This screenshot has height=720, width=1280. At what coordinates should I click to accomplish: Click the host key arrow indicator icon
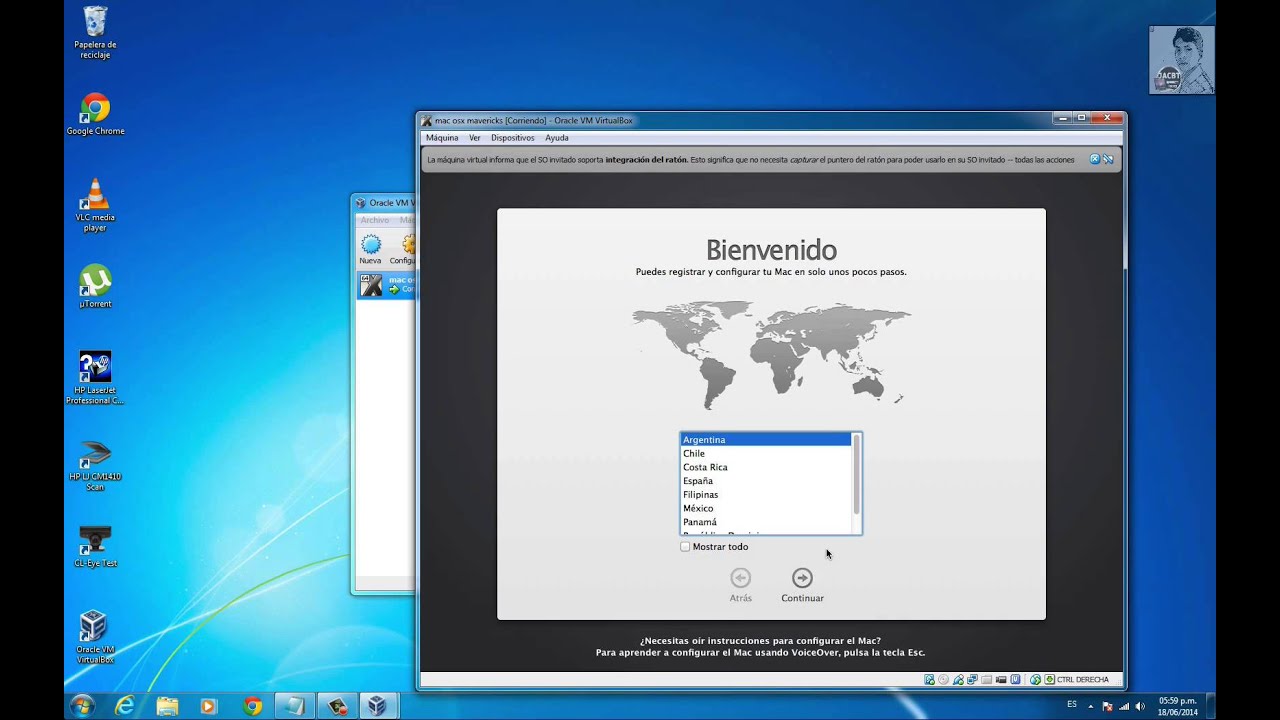tap(1049, 679)
